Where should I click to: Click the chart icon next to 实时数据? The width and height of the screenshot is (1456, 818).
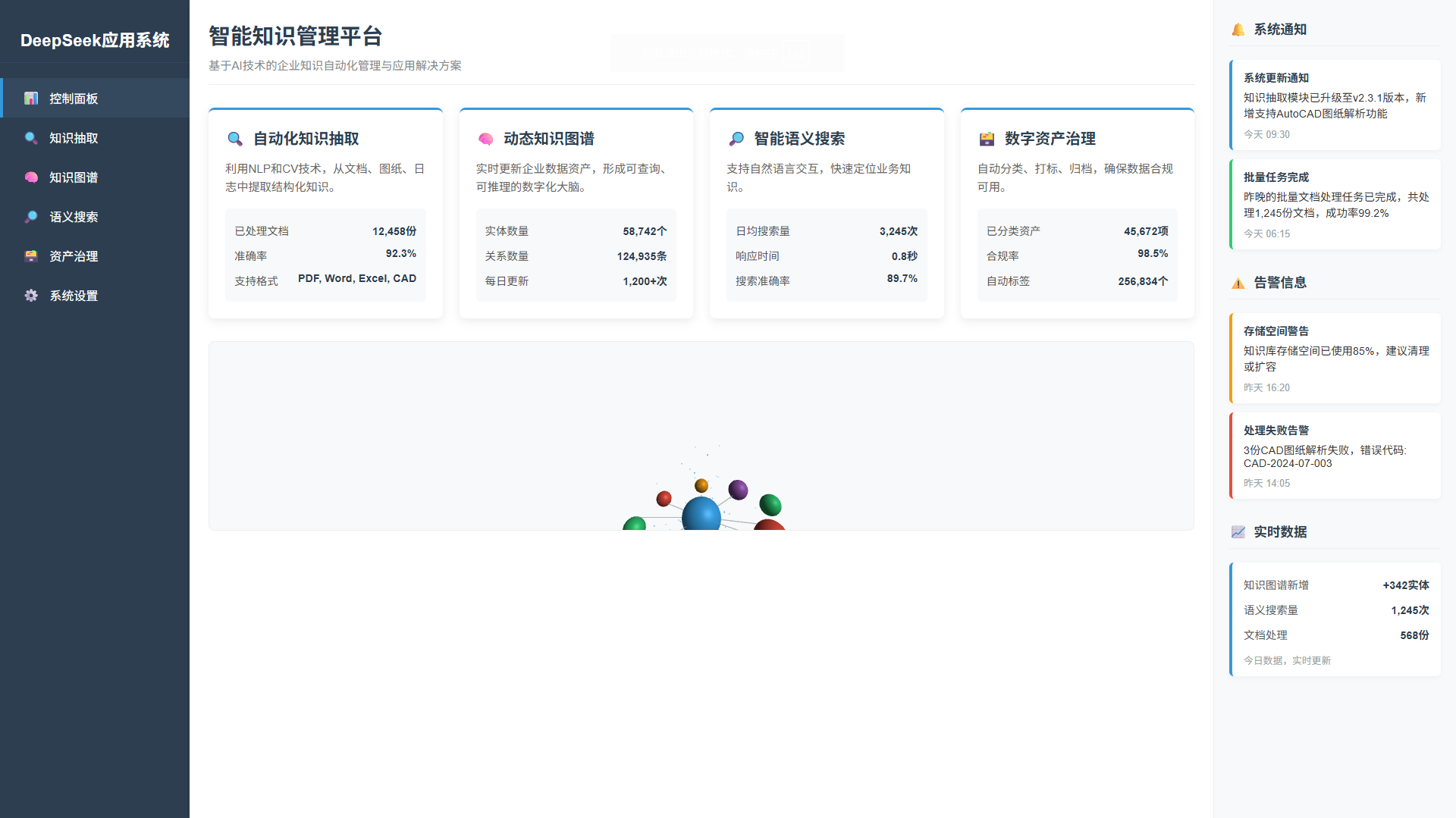[x=1238, y=532]
